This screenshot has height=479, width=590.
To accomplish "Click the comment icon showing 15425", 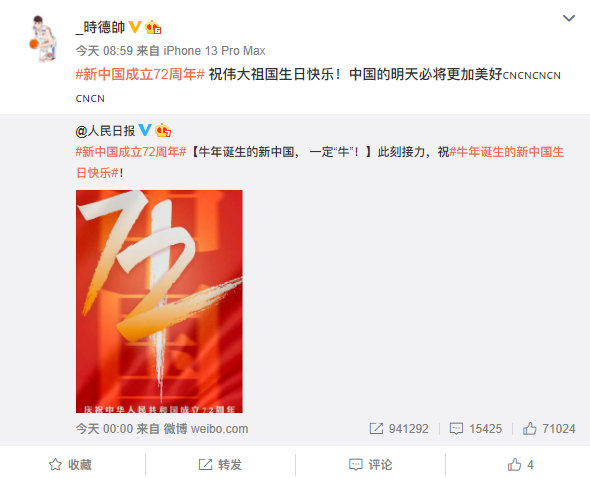I will point(456,429).
